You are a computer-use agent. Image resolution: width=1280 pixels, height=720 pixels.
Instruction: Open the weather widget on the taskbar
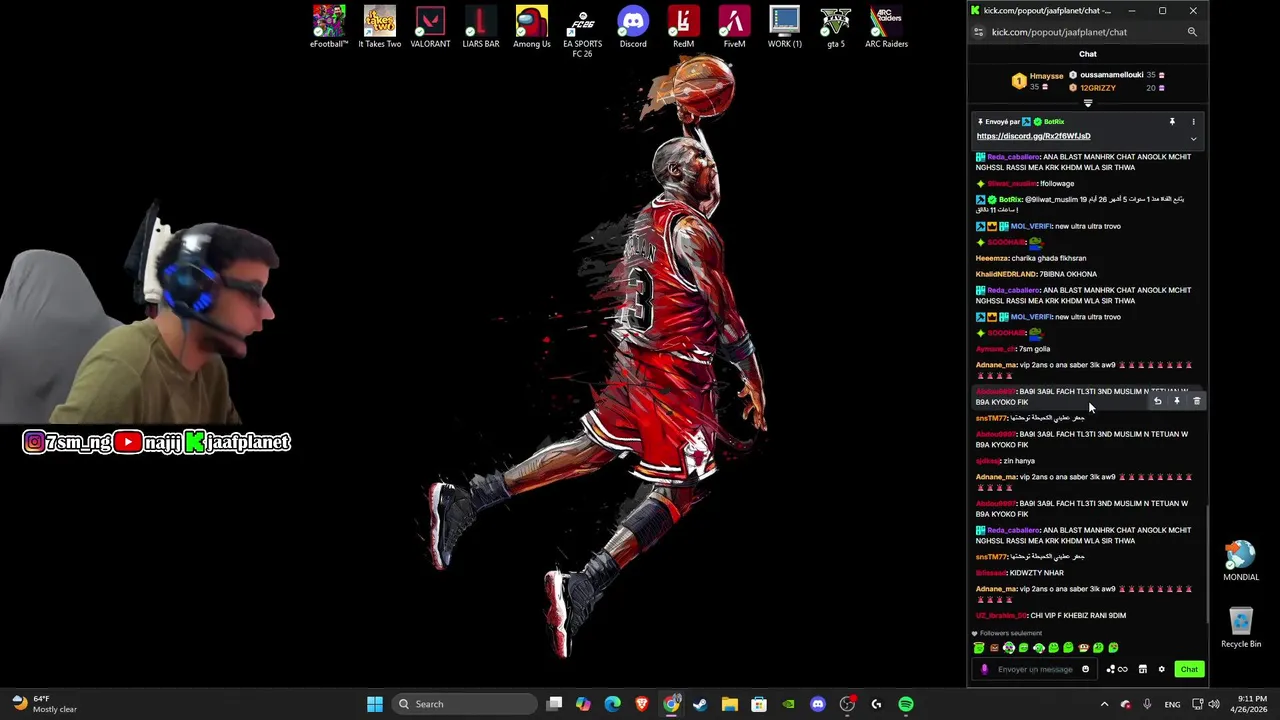pos(45,704)
